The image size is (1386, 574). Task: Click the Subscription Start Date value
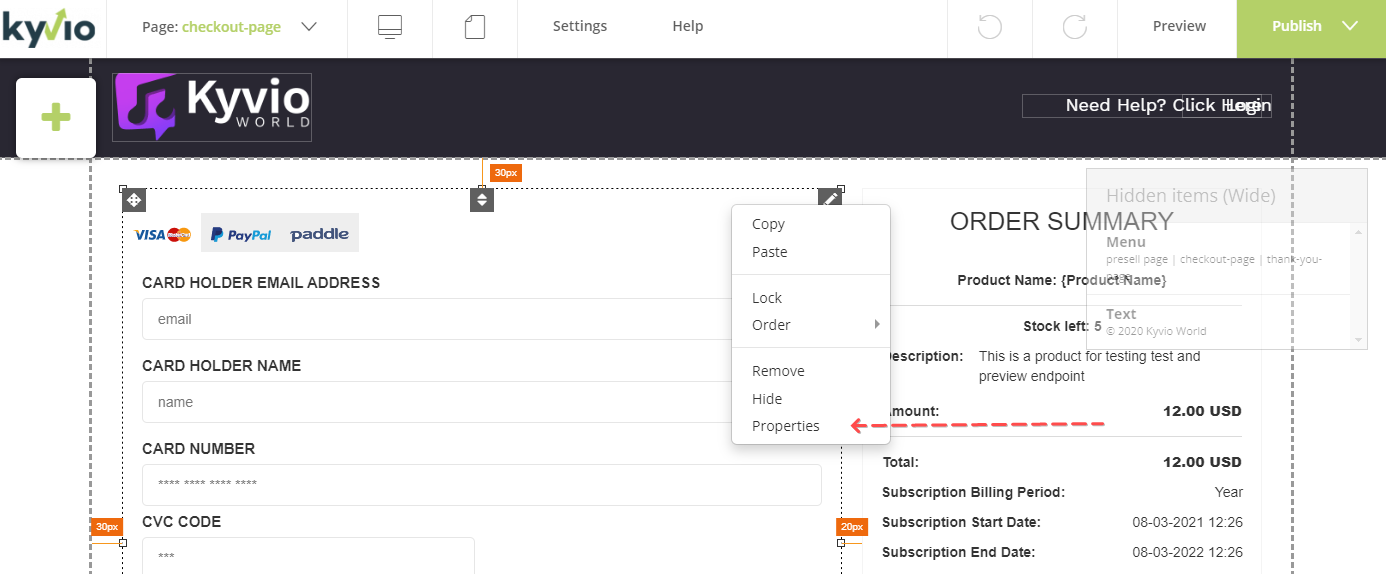(x=1188, y=522)
